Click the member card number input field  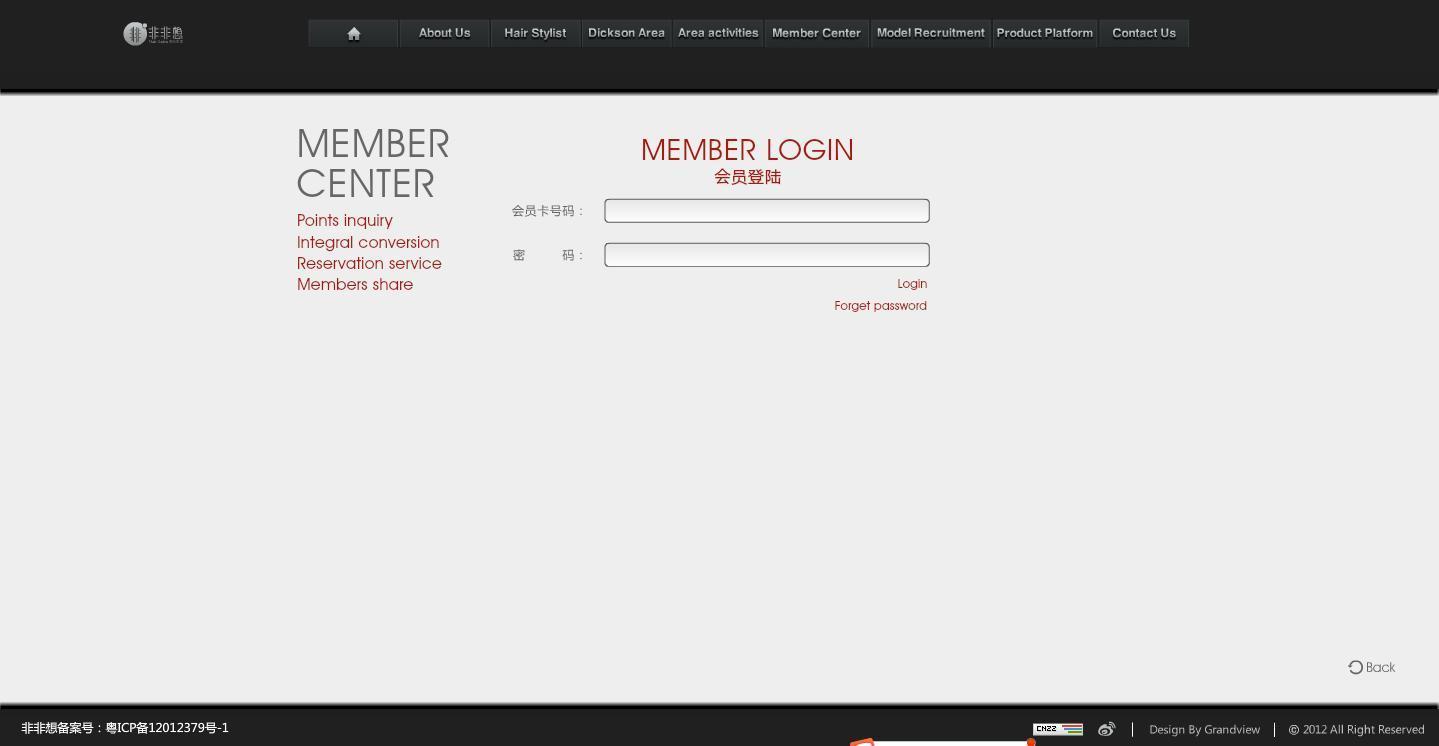[766, 211]
